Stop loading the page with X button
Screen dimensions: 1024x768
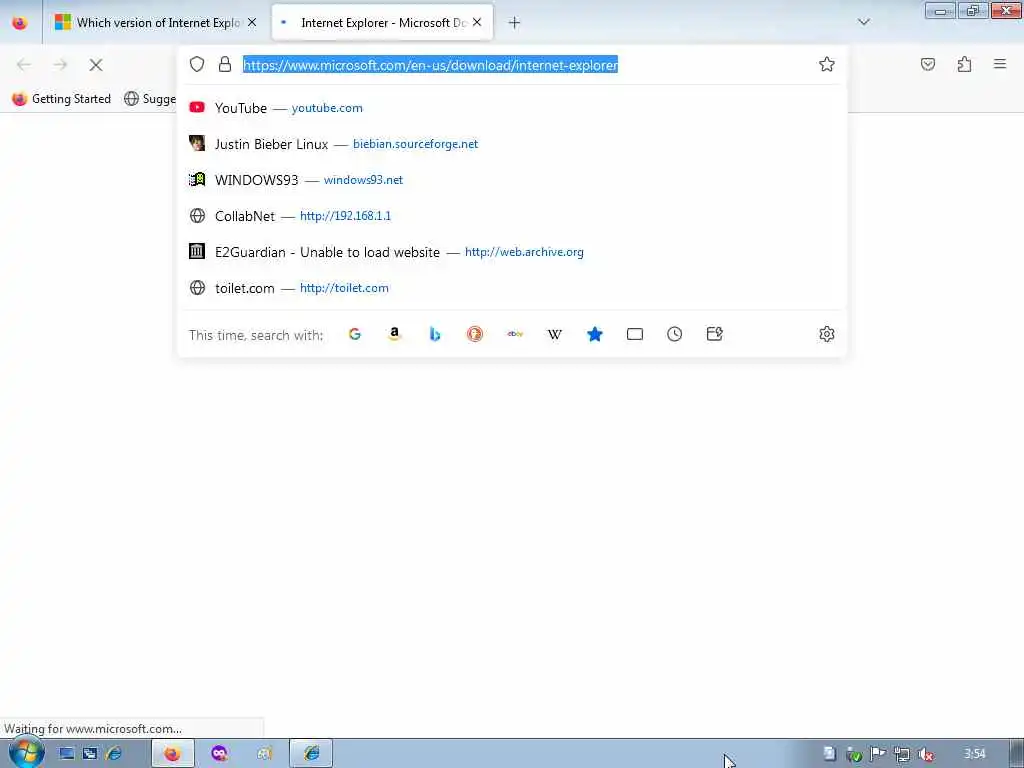click(96, 65)
